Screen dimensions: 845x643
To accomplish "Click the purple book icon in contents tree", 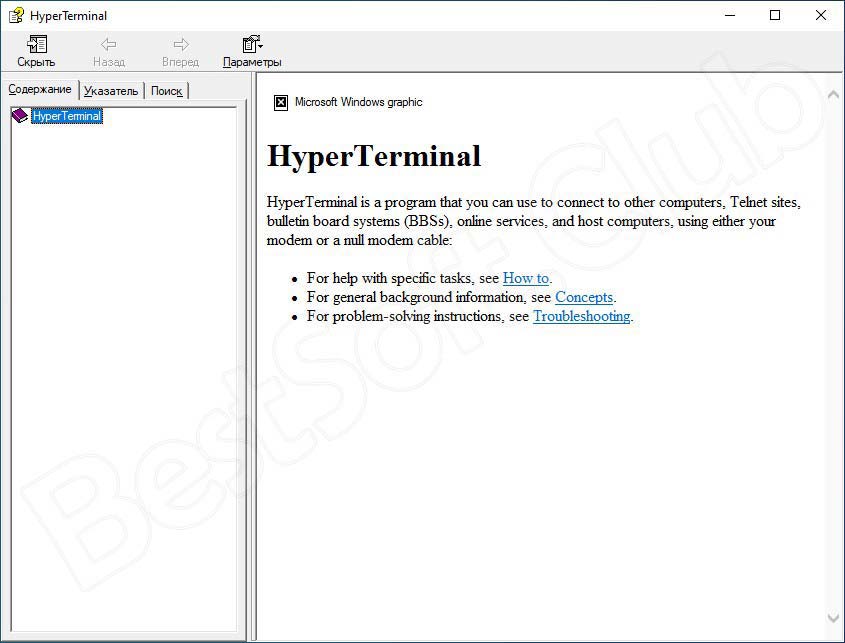I will click(19, 115).
